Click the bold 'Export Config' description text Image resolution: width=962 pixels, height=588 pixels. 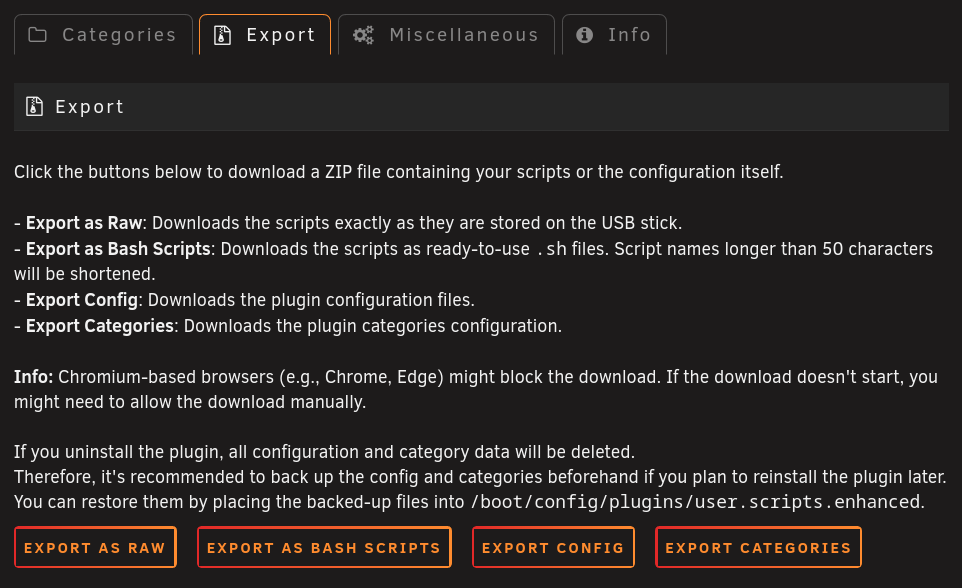tap(82, 300)
